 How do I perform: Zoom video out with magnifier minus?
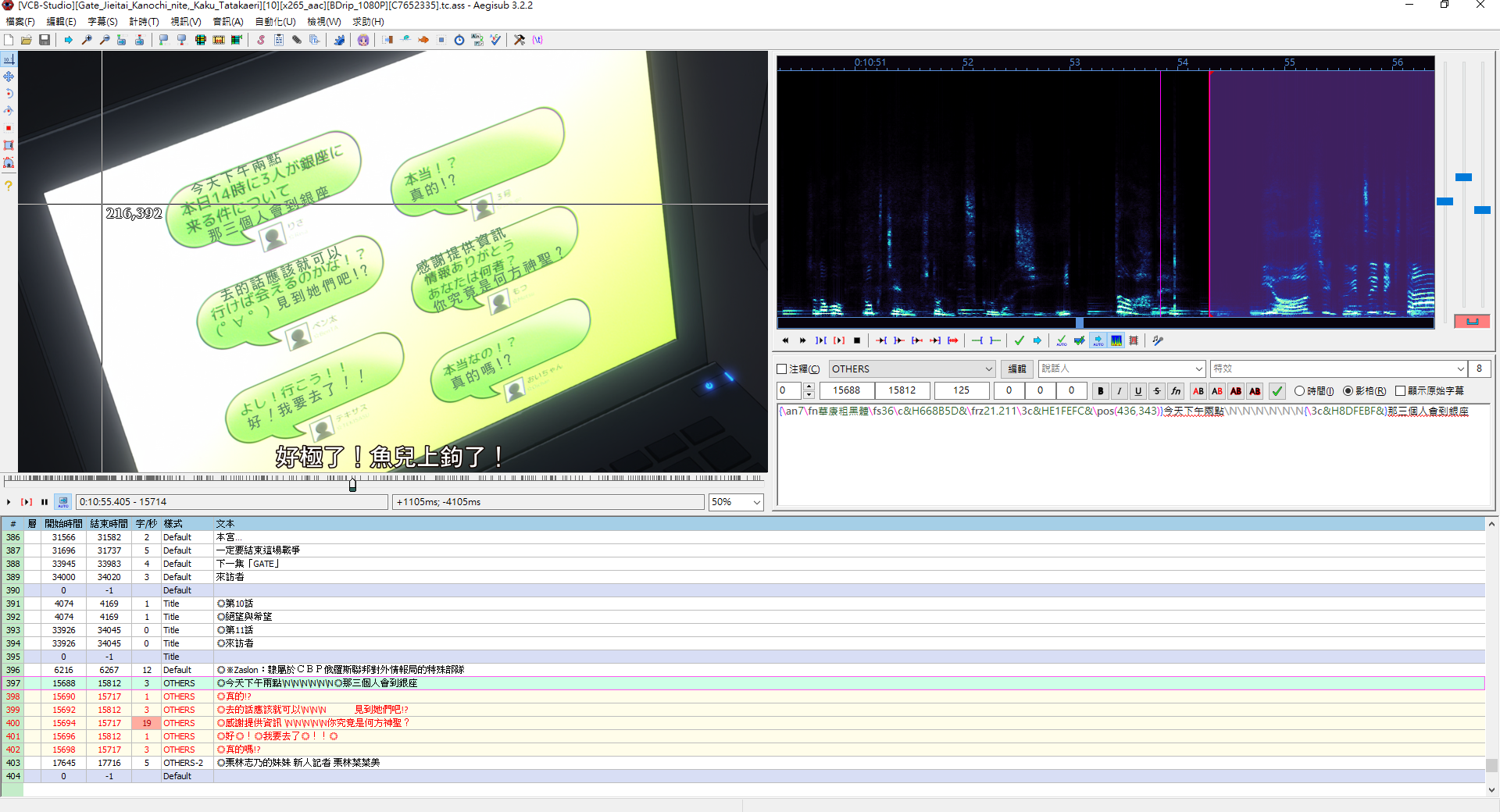pos(105,40)
